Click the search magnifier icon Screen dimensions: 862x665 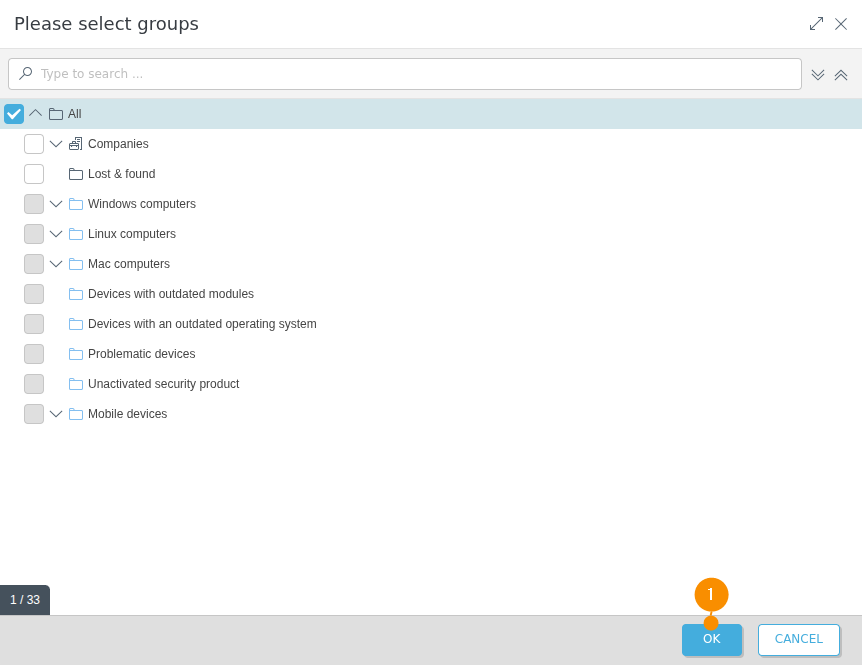[x=26, y=74]
